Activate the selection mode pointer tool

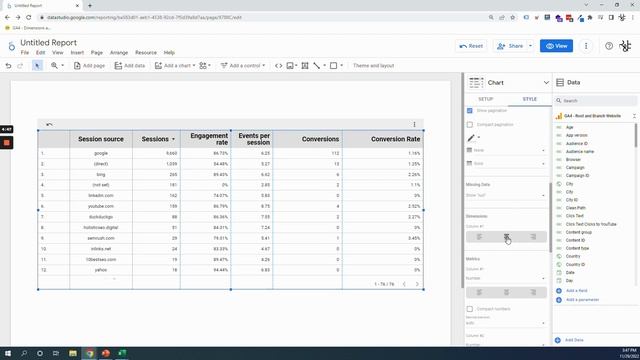pyautogui.click(x=37, y=66)
